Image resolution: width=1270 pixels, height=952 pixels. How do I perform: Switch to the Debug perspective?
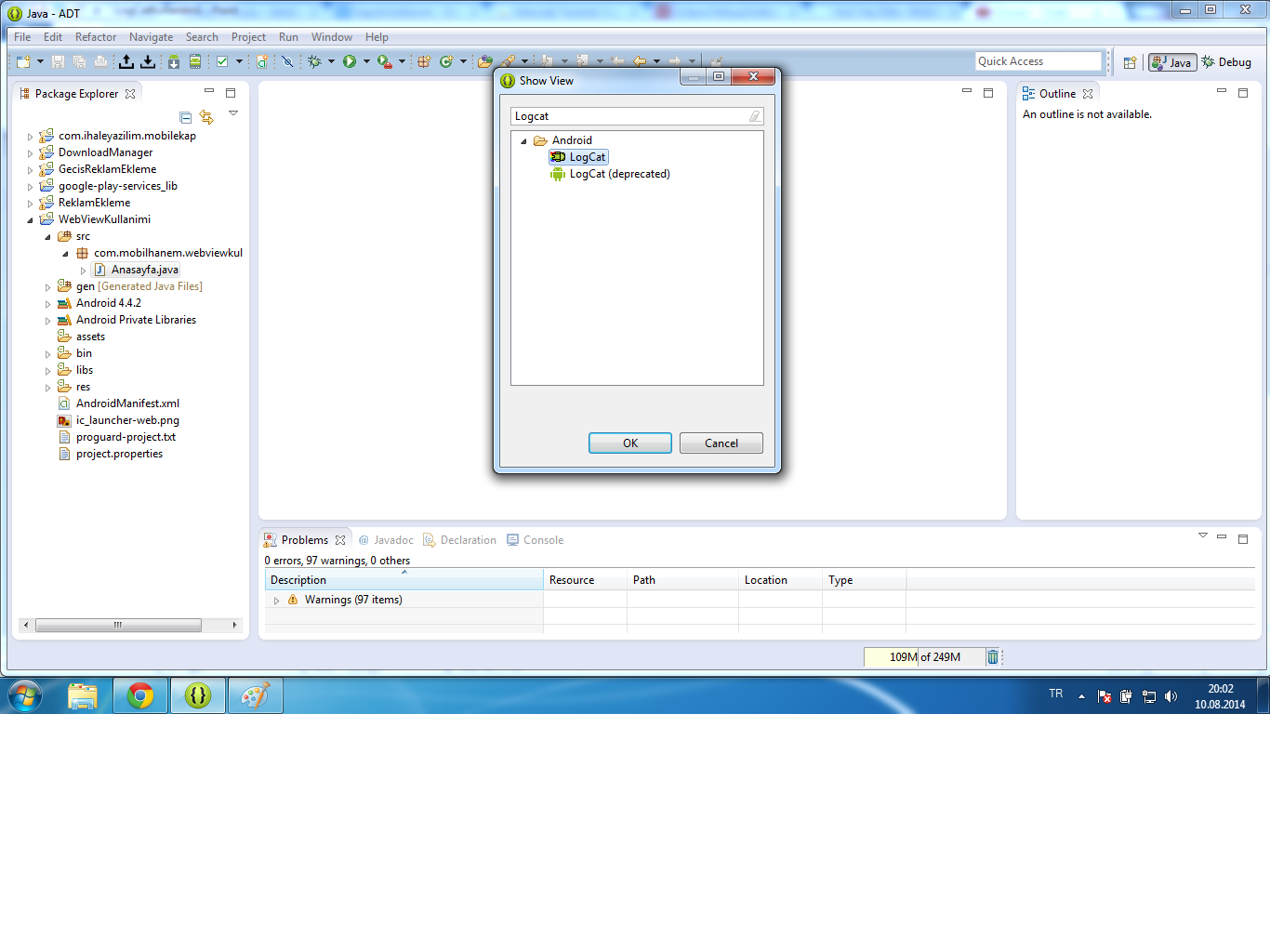click(1226, 62)
